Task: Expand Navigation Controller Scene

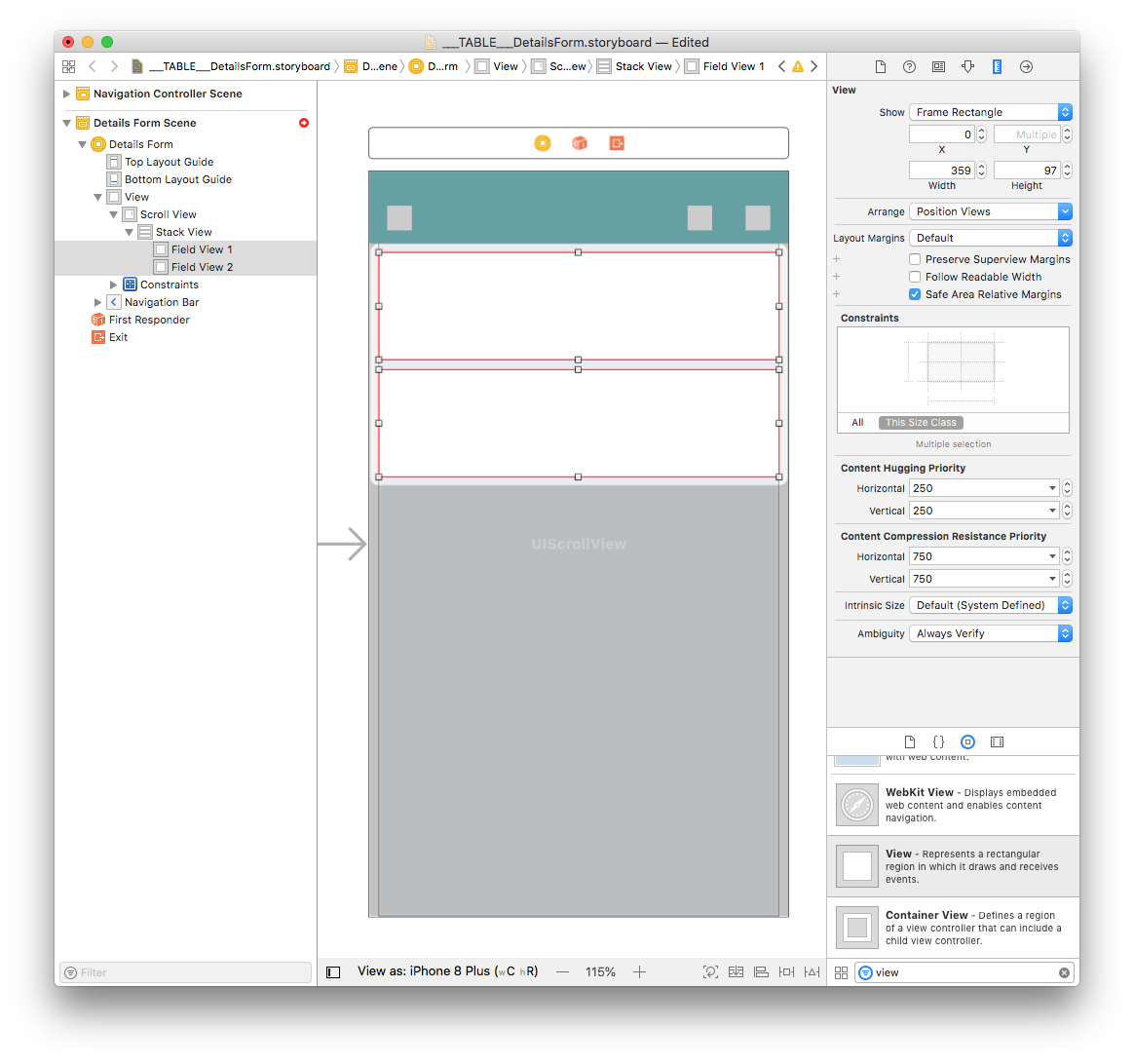Action: [66, 95]
